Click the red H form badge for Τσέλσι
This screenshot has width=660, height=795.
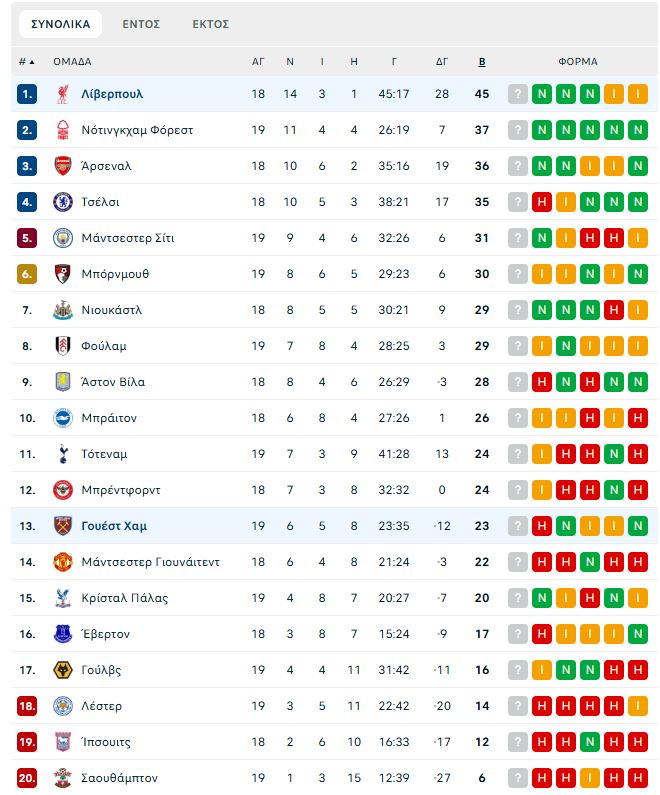tap(541, 202)
